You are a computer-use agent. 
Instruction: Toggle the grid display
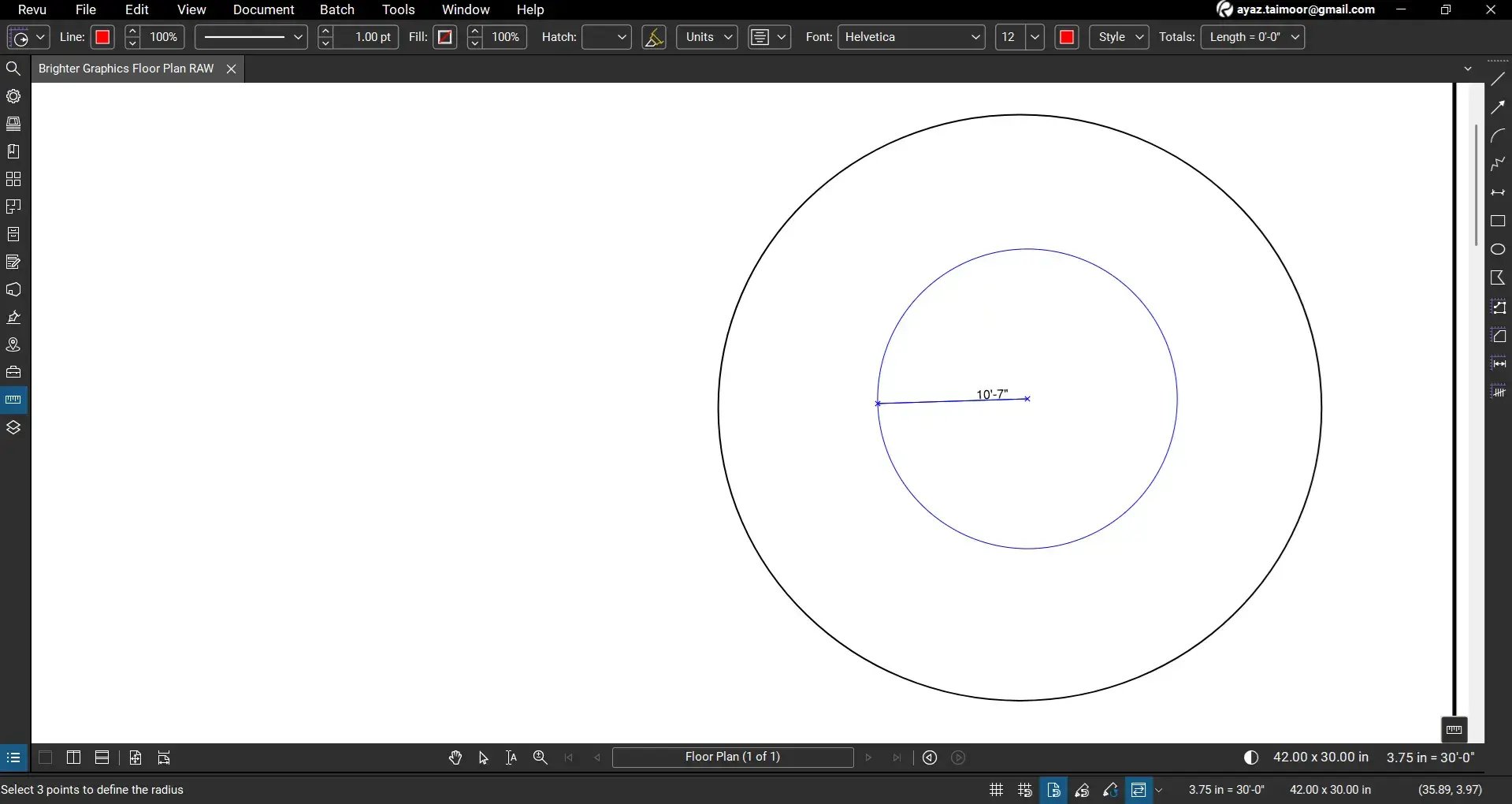(996, 790)
